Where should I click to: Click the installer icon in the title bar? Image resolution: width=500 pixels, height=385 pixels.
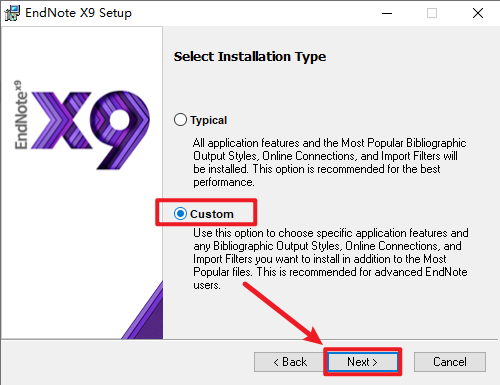(x=12, y=13)
